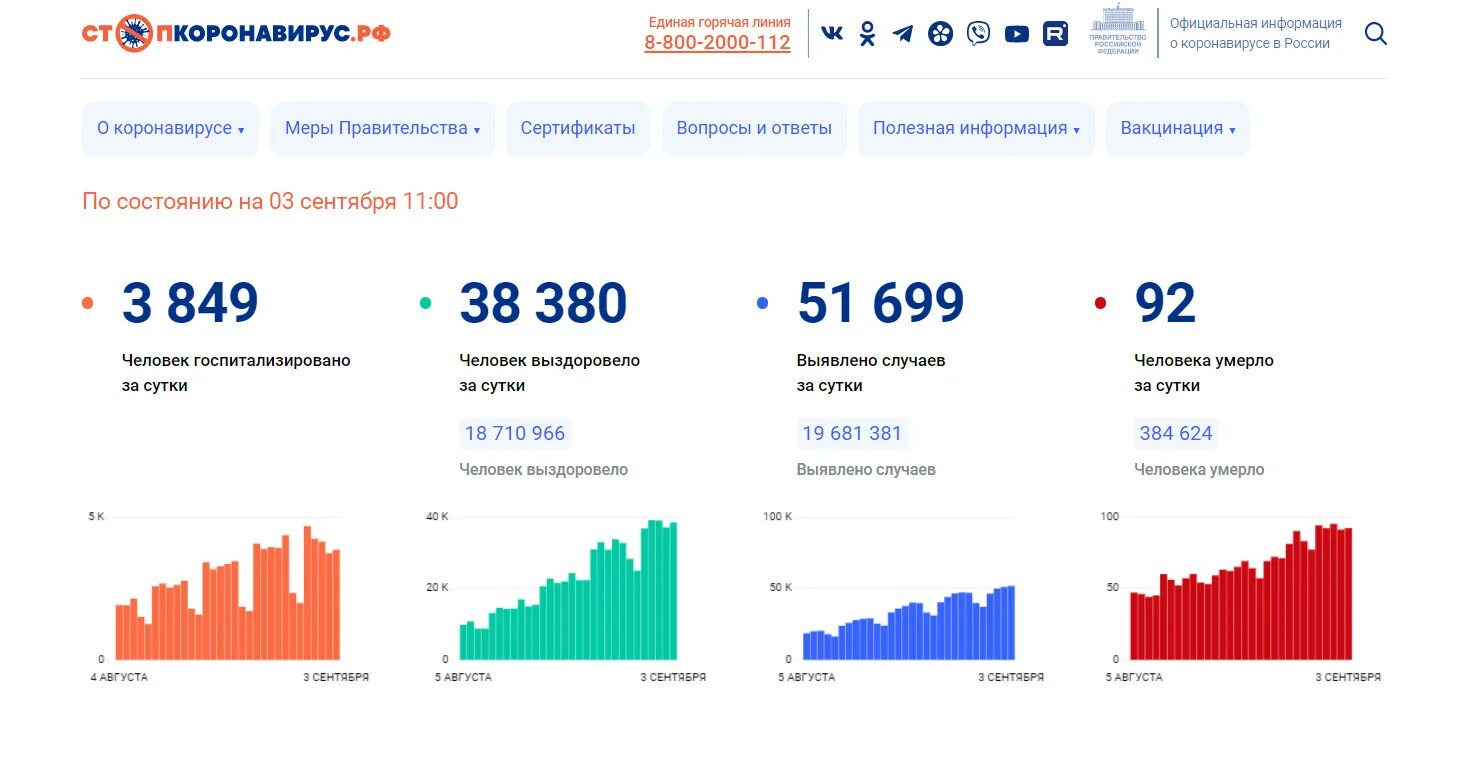Open the Telegram channel icon
This screenshot has height=772, width=1464.
[x=903, y=34]
